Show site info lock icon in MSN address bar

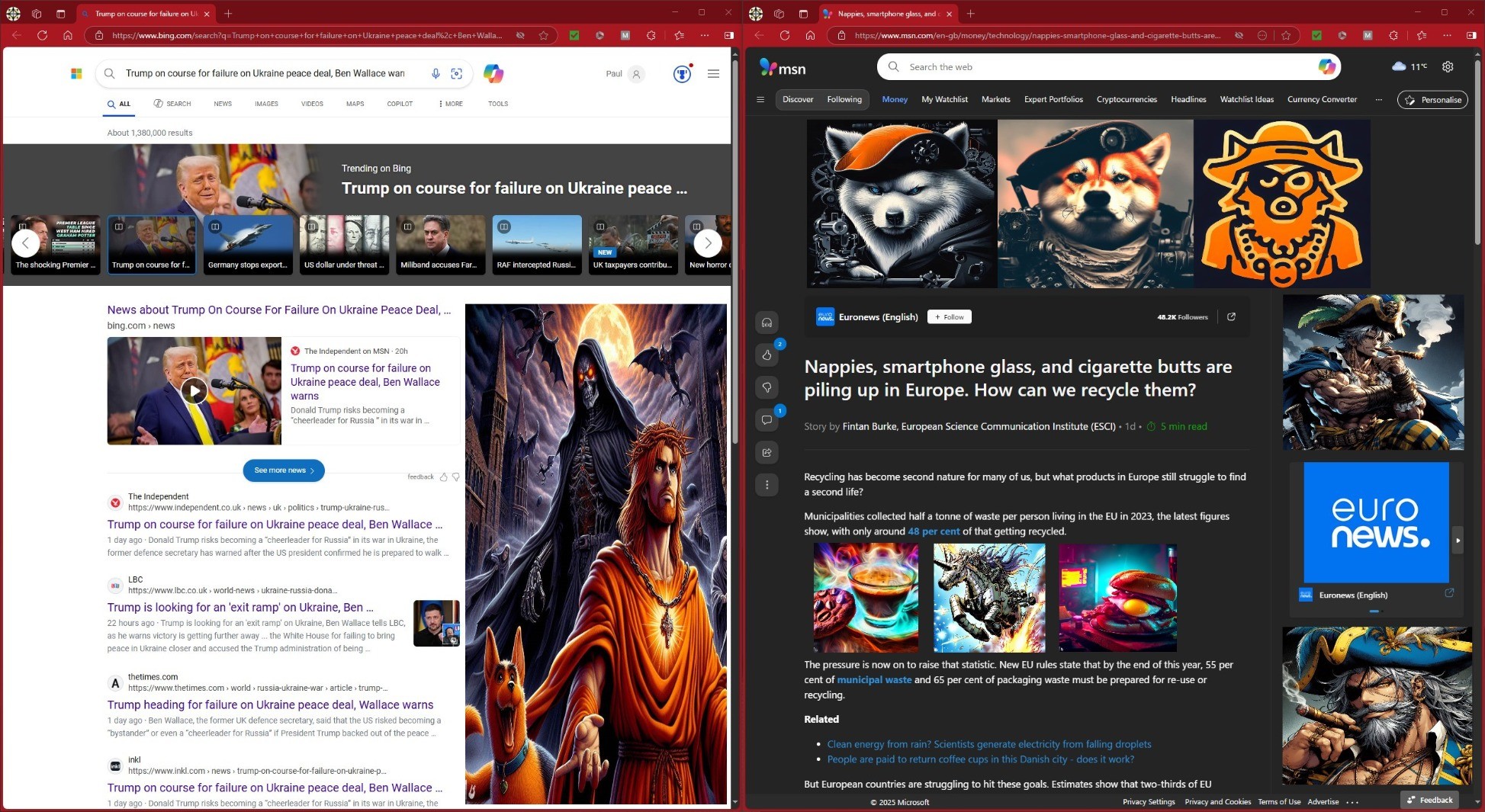pyautogui.click(x=841, y=35)
